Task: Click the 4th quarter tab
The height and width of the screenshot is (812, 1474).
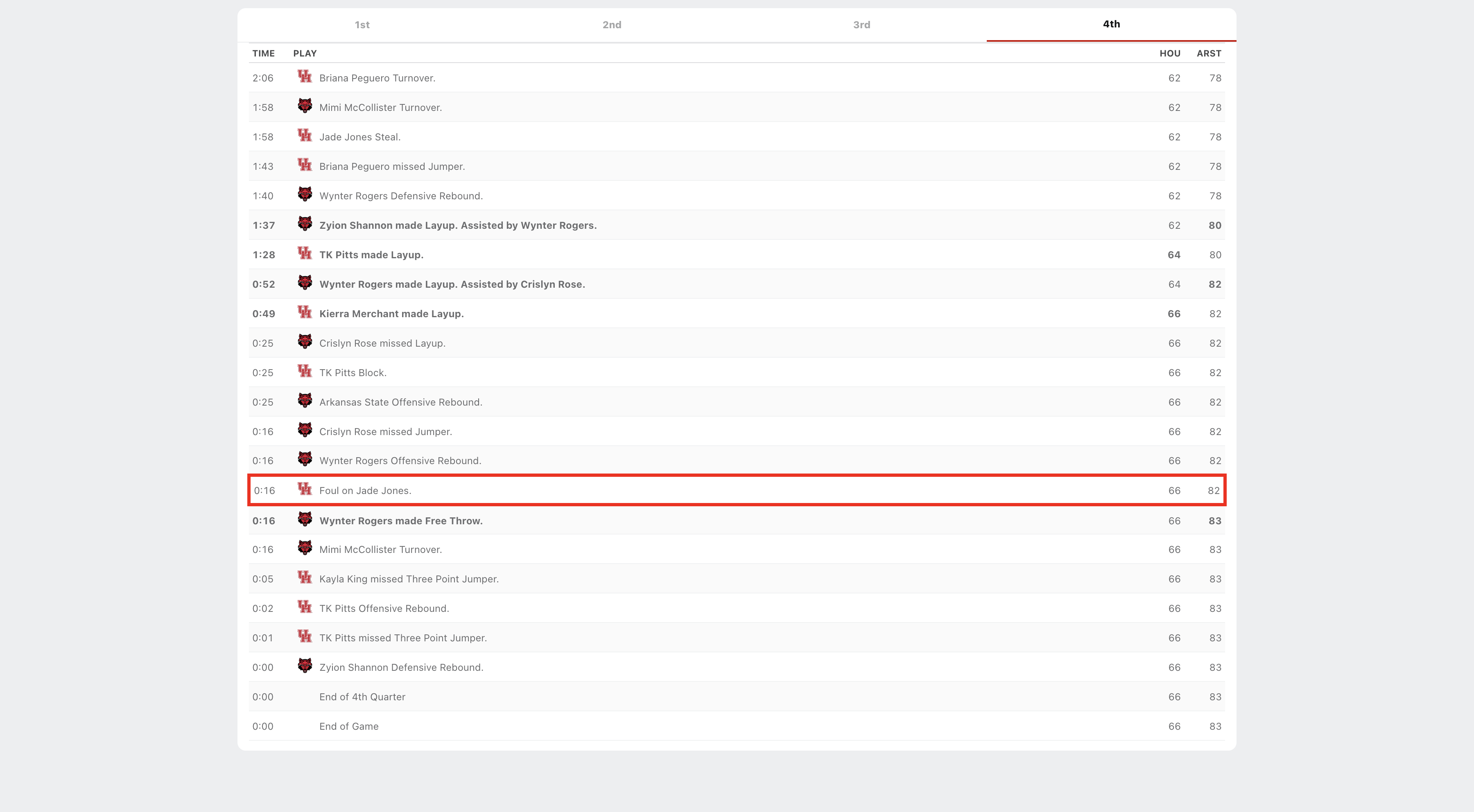Action: 1111,24
